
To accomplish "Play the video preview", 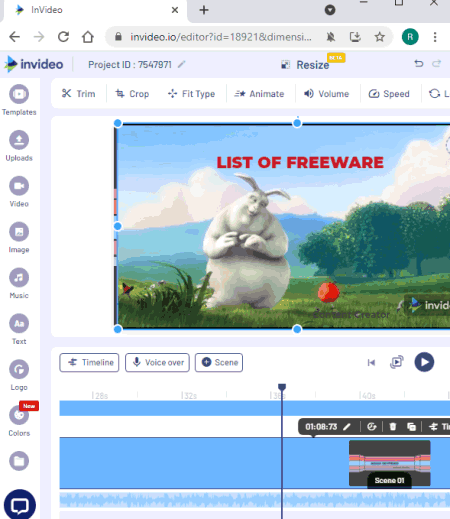I will [424, 362].
